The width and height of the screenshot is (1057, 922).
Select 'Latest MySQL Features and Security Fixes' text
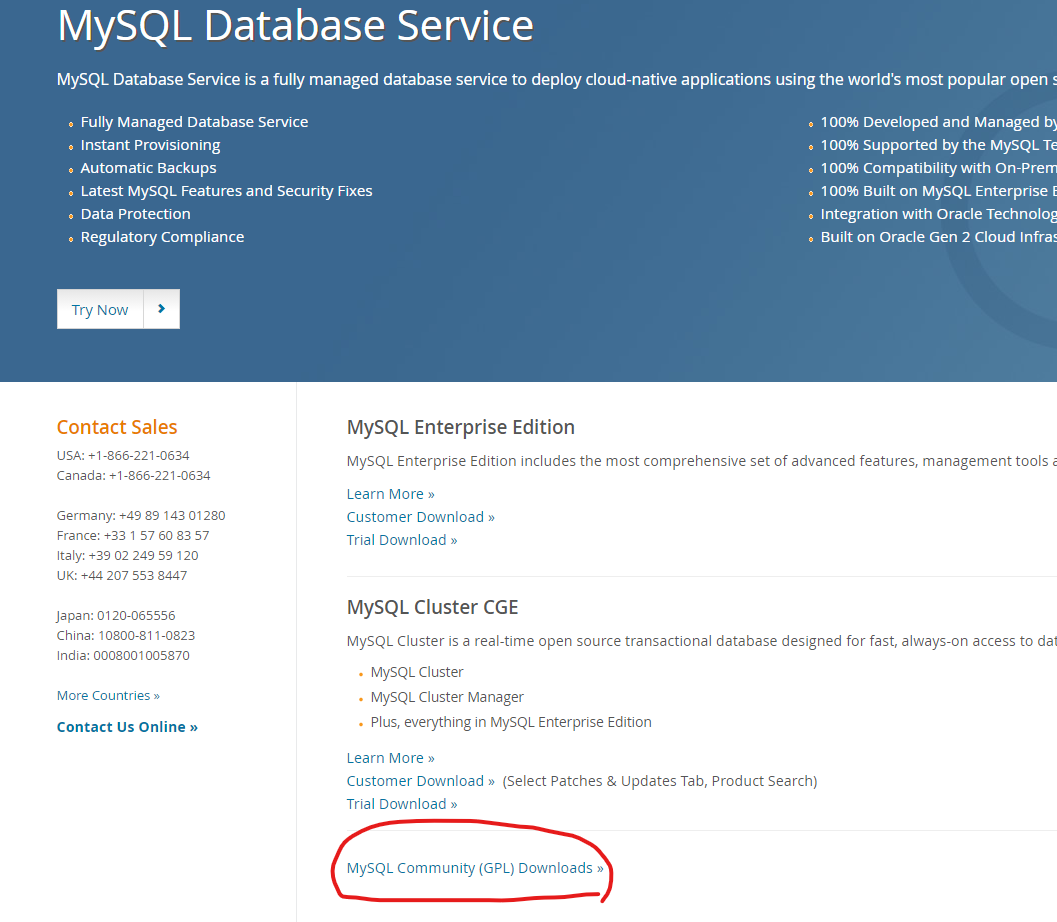point(226,191)
